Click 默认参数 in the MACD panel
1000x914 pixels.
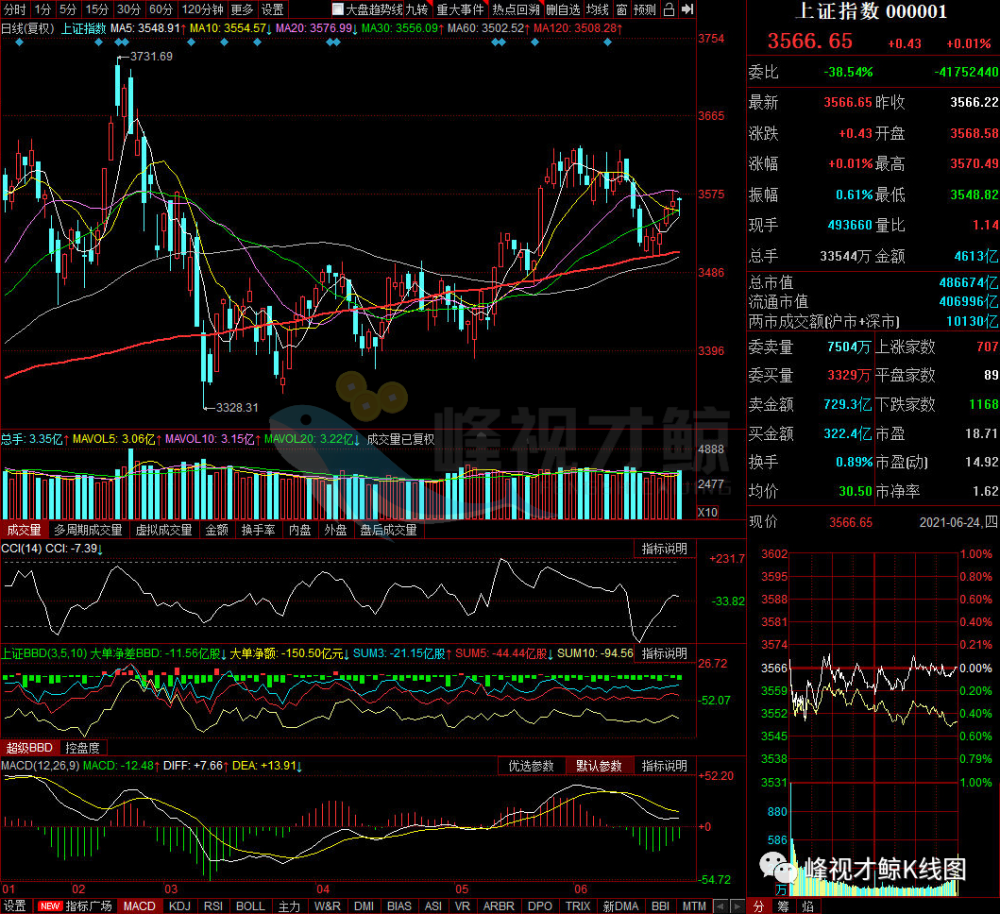point(599,766)
